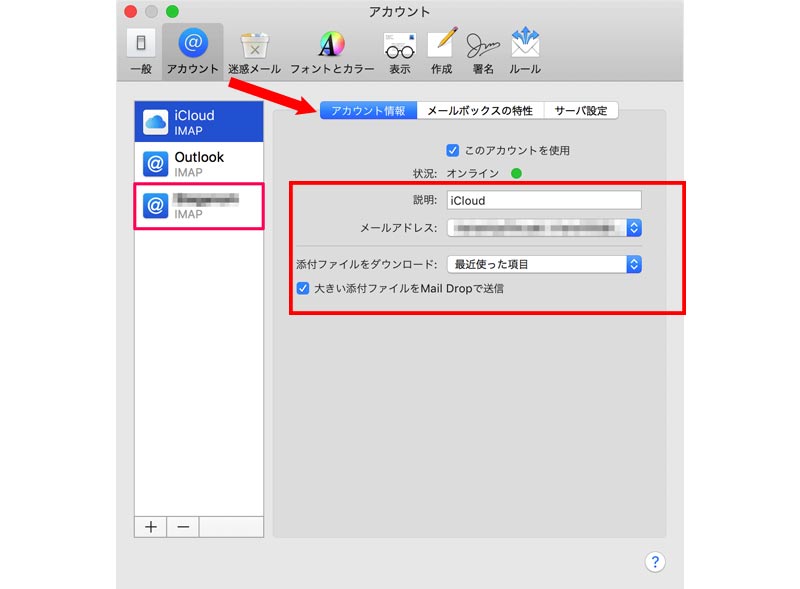Open the 一般 (General) preferences pane
Image resolution: width=800 pixels, height=589 pixels.
[x=141, y=52]
